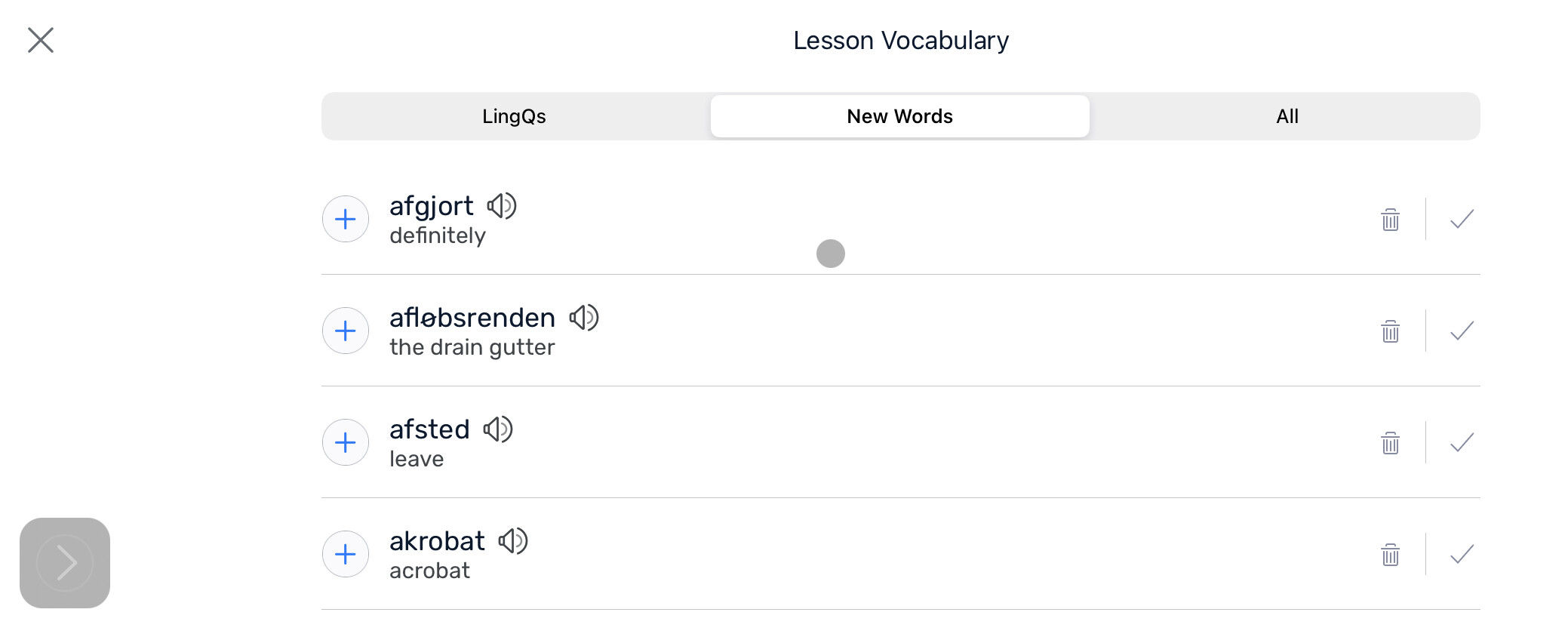This screenshot has height=637, width=1568.
Task: Delete the word afgjort with trash icon
Action: point(1391,220)
